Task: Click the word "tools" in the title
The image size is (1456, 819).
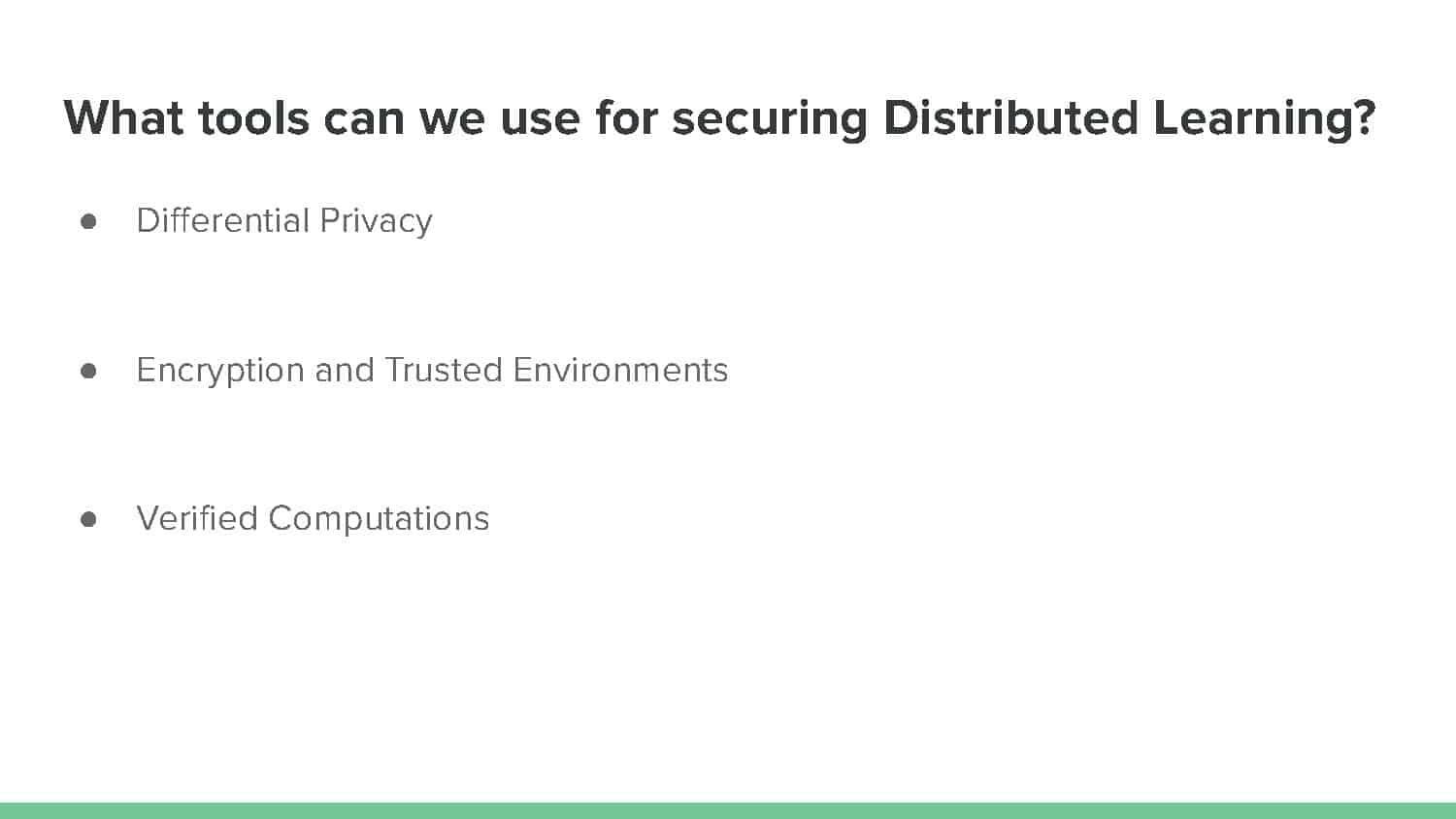Action: tap(253, 118)
